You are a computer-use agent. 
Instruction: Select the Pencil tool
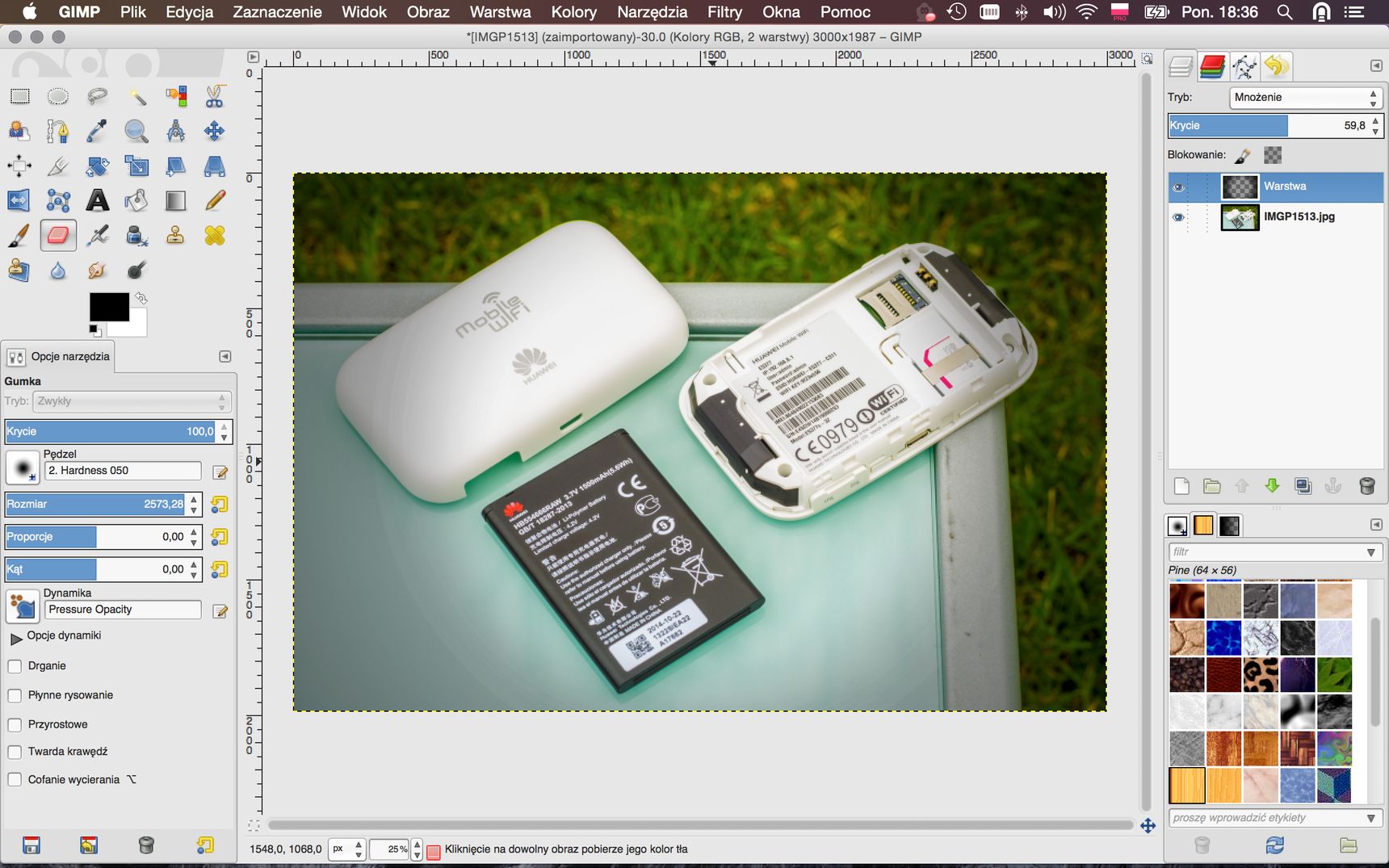pyautogui.click(x=215, y=200)
